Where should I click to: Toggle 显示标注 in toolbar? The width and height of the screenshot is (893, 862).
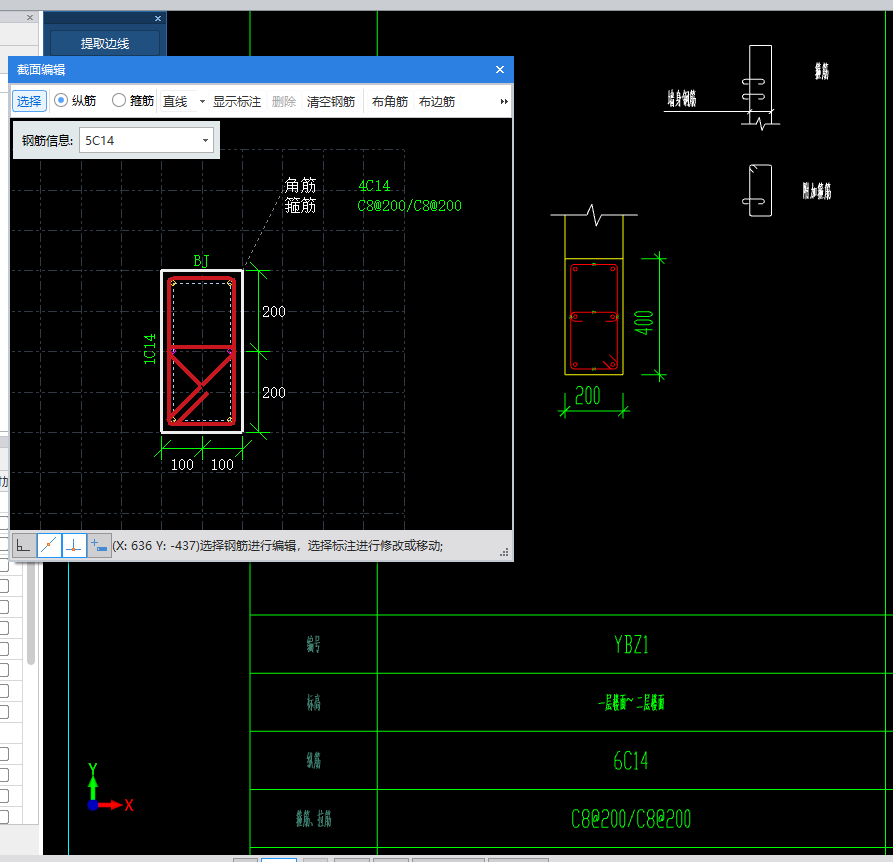pyautogui.click(x=237, y=101)
